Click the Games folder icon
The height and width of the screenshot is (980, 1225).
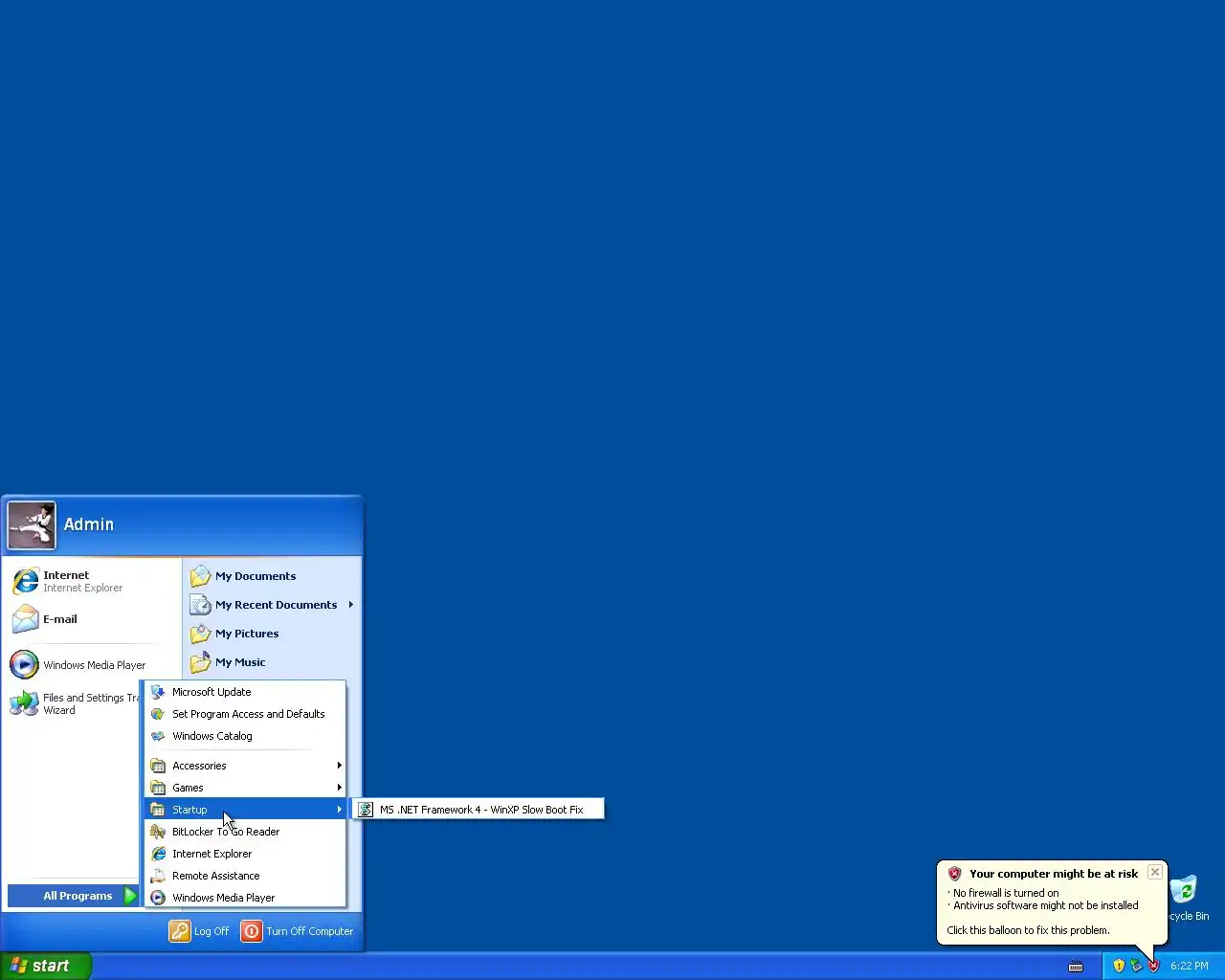point(158,788)
